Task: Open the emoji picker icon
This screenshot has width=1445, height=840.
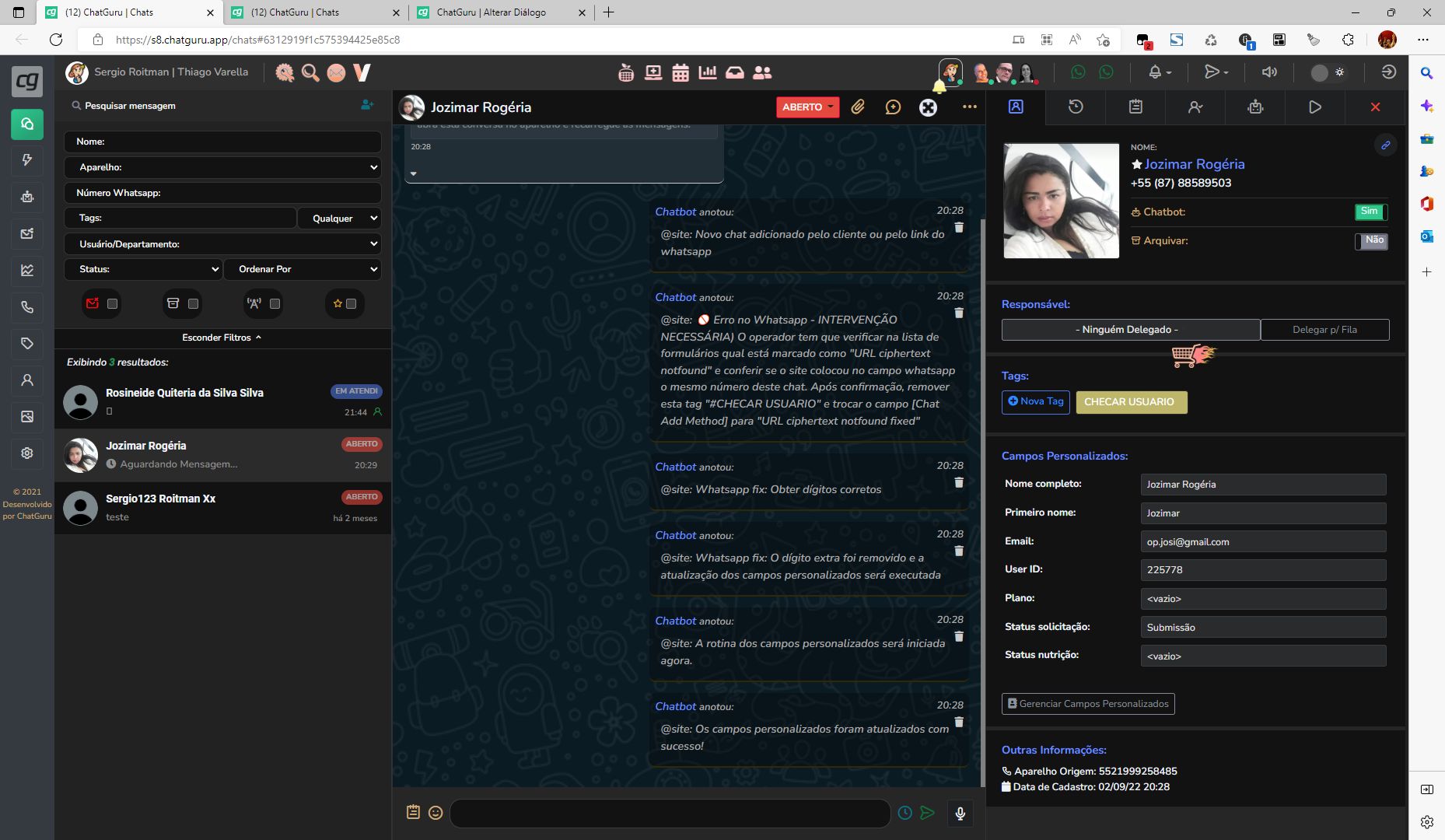Action: (x=436, y=813)
